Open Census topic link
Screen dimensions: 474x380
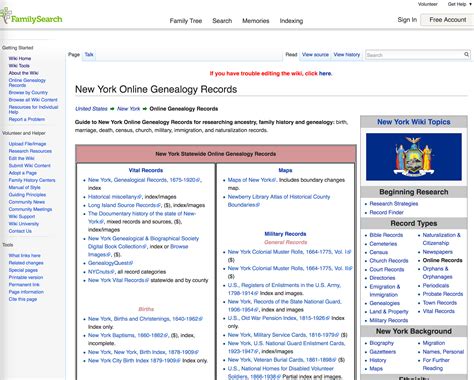click(x=378, y=252)
